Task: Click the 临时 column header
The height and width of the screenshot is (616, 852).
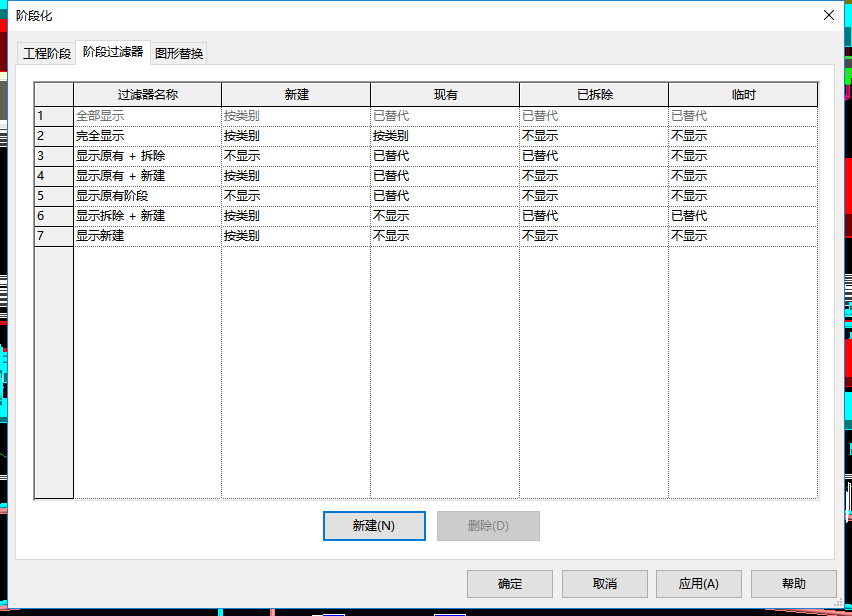Action: (x=743, y=95)
